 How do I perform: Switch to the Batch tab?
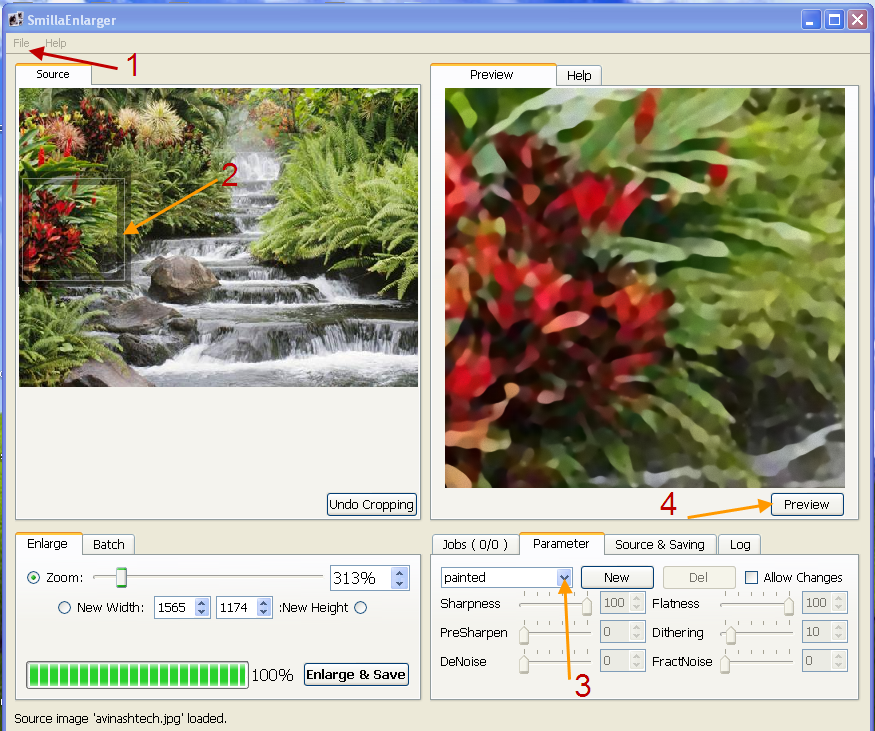(x=109, y=544)
